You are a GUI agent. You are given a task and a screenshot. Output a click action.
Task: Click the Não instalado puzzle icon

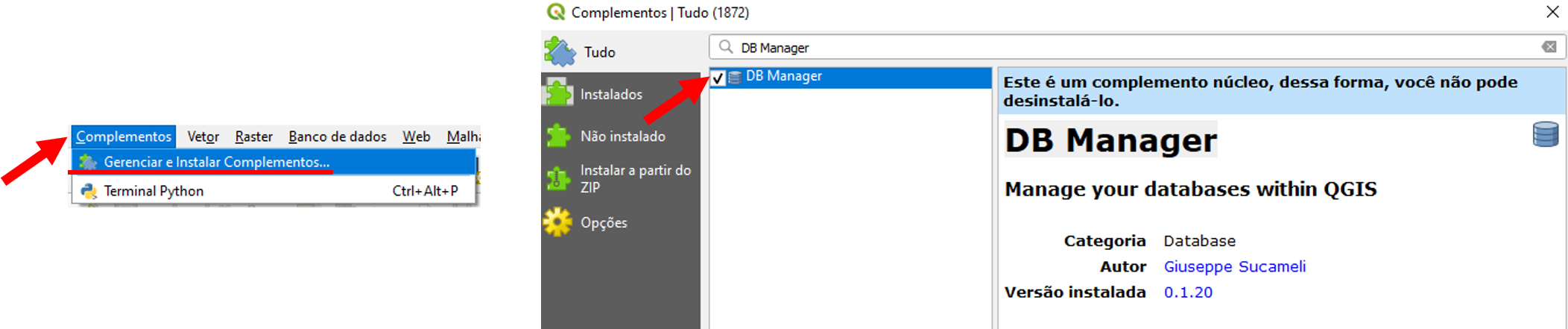click(x=558, y=136)
